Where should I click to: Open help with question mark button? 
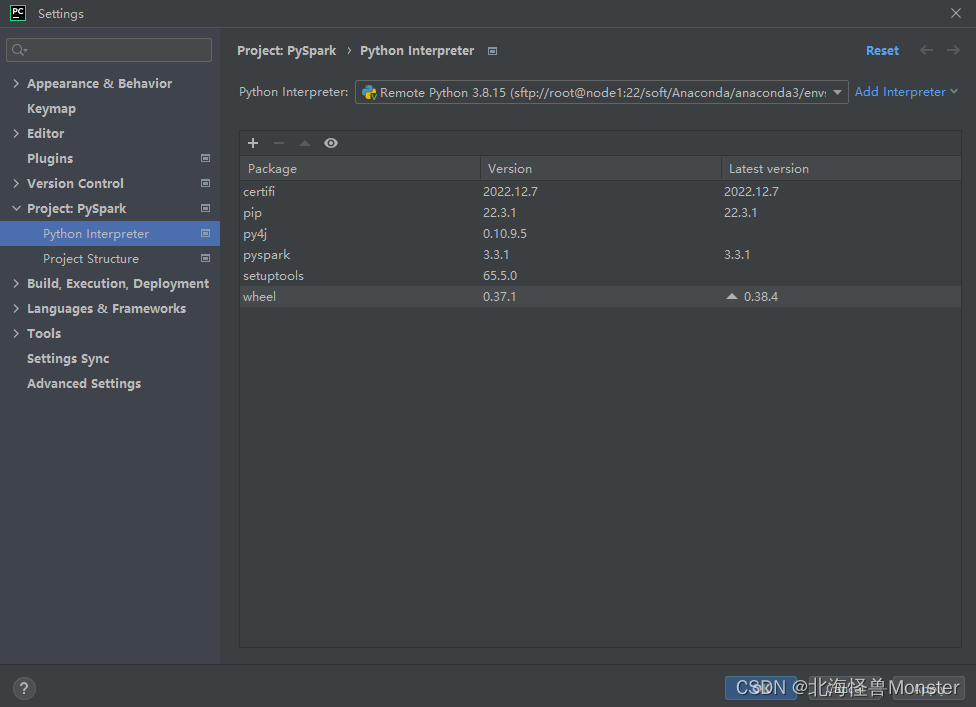tap(24, 688)
